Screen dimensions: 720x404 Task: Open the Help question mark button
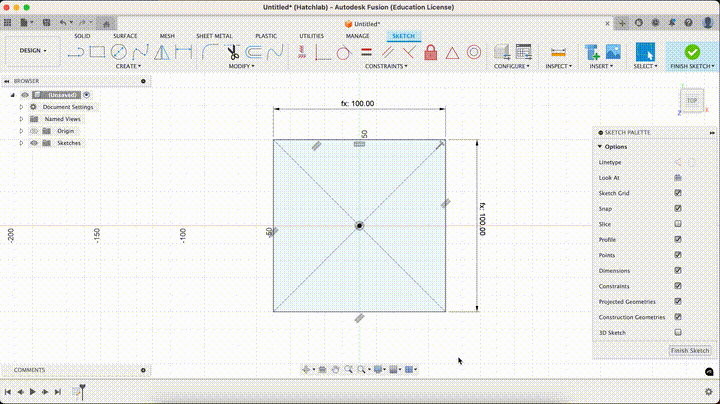coord(688,22)
